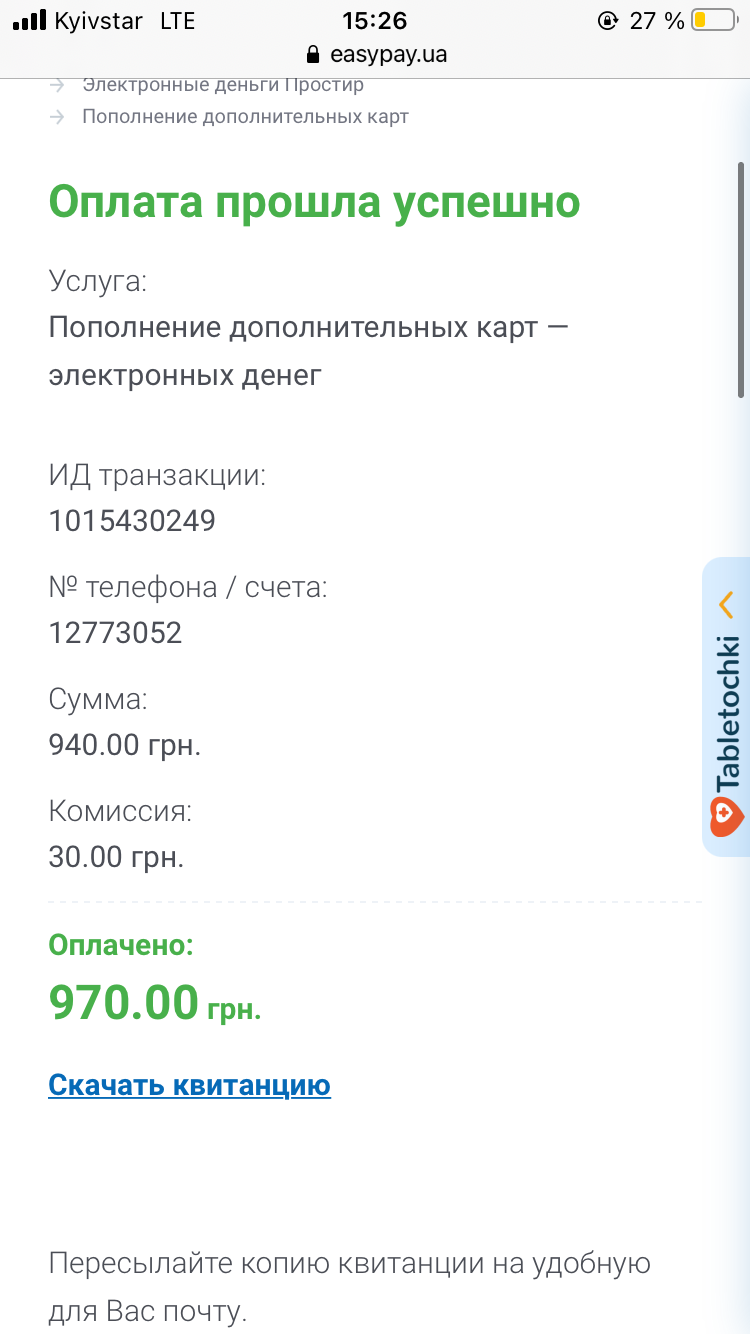The width and height of the screenshot is (750, 1334).
Task: Tap arrow next to Электронные деньги Простир
Action: click(57, 86)
